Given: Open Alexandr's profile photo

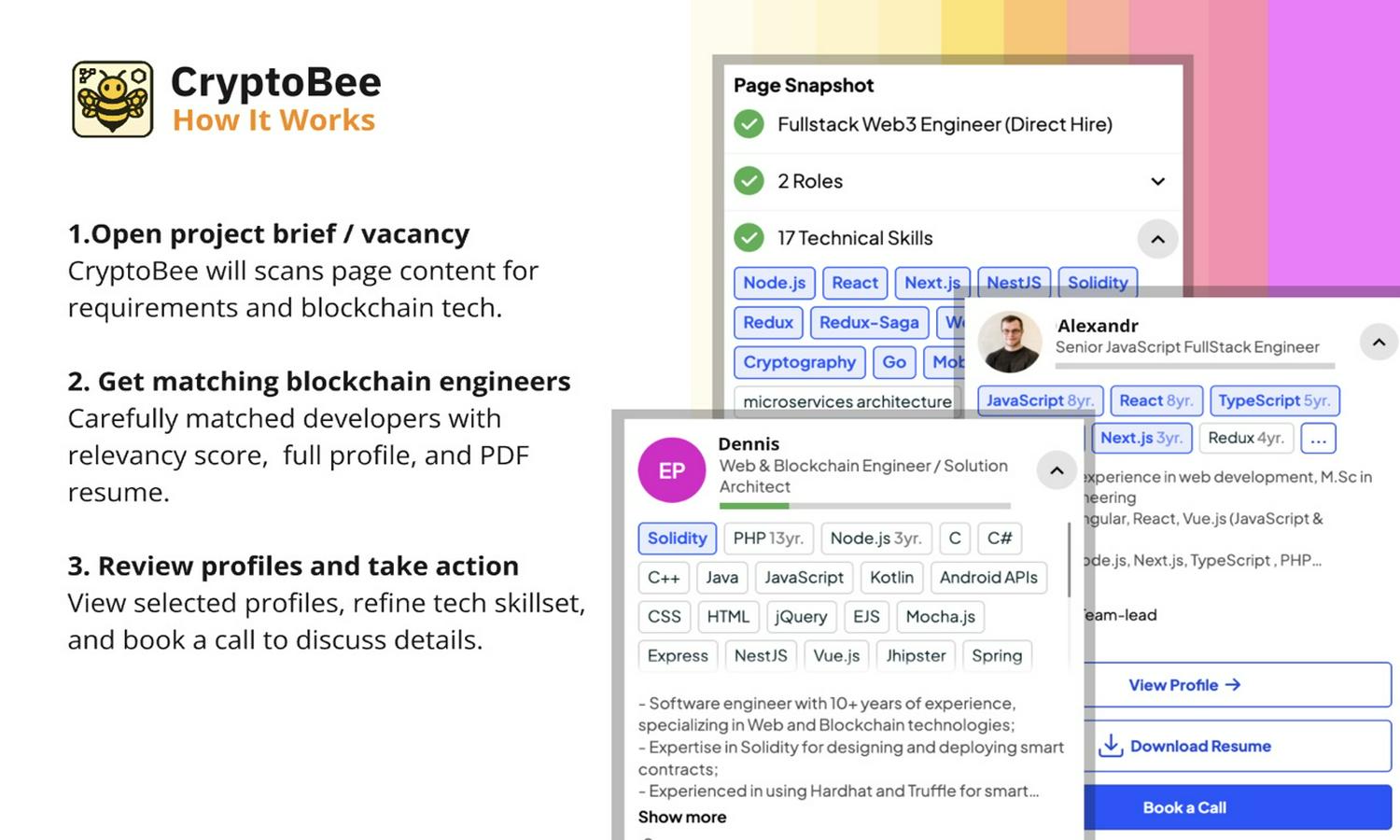Looking at the screenshot, I should tap(1010, 342).
